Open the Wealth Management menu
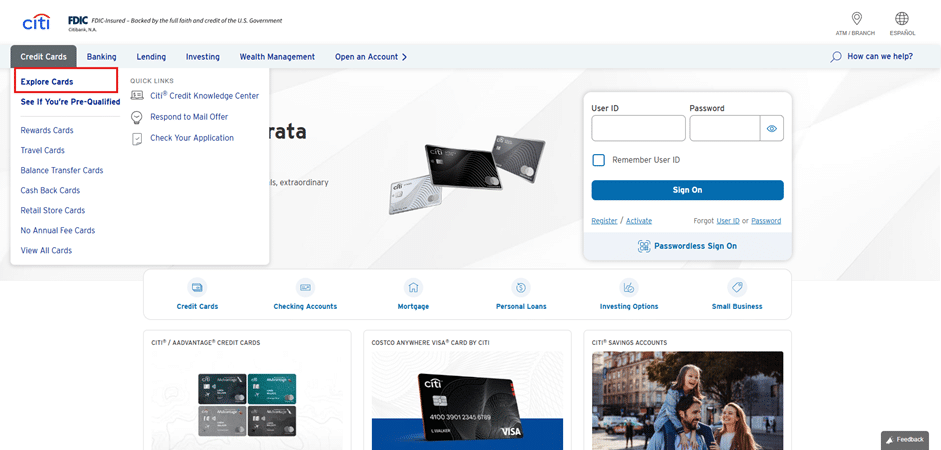 (x=277, y=57)
